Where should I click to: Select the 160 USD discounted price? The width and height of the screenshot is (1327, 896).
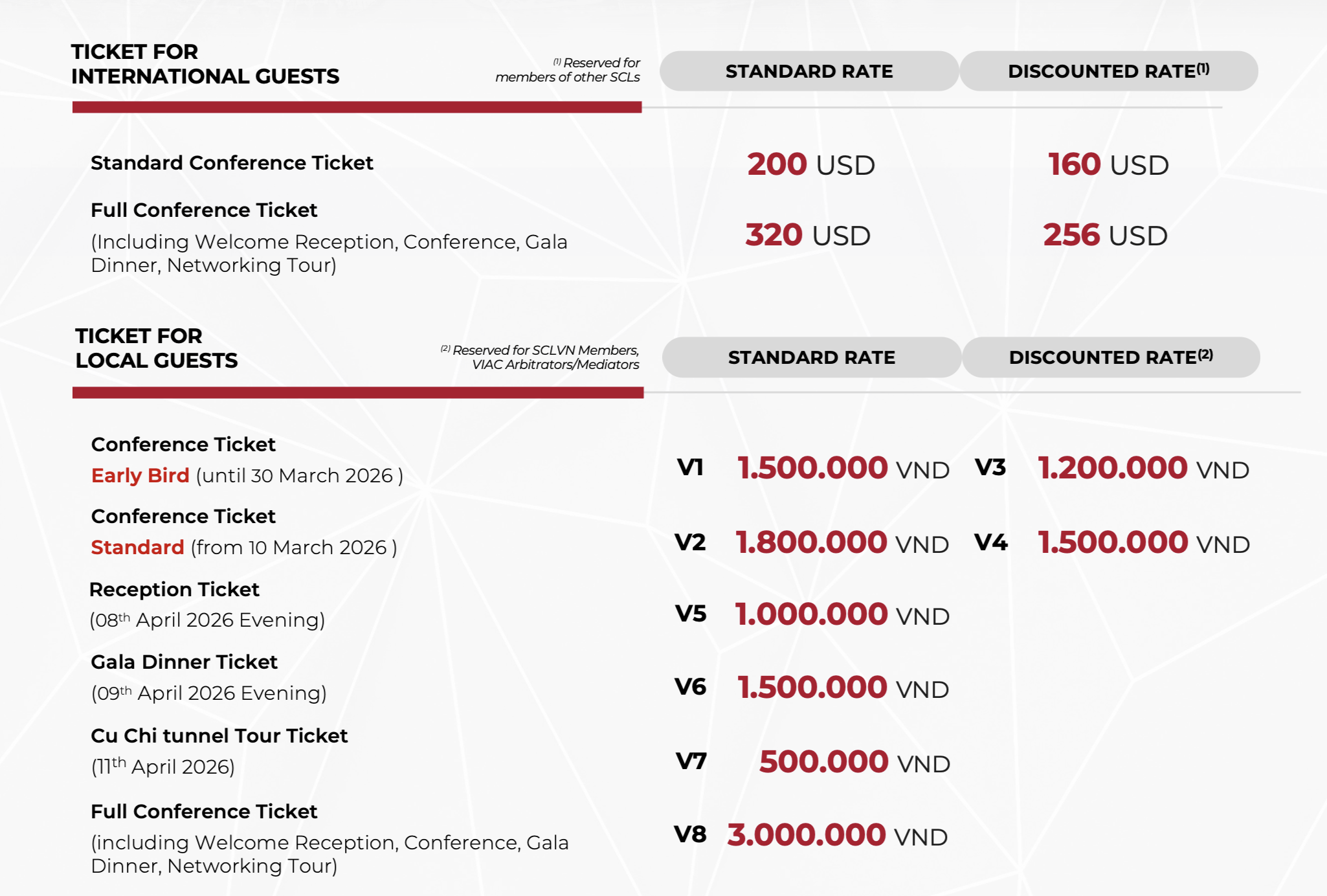click(x=1108, y=164)
